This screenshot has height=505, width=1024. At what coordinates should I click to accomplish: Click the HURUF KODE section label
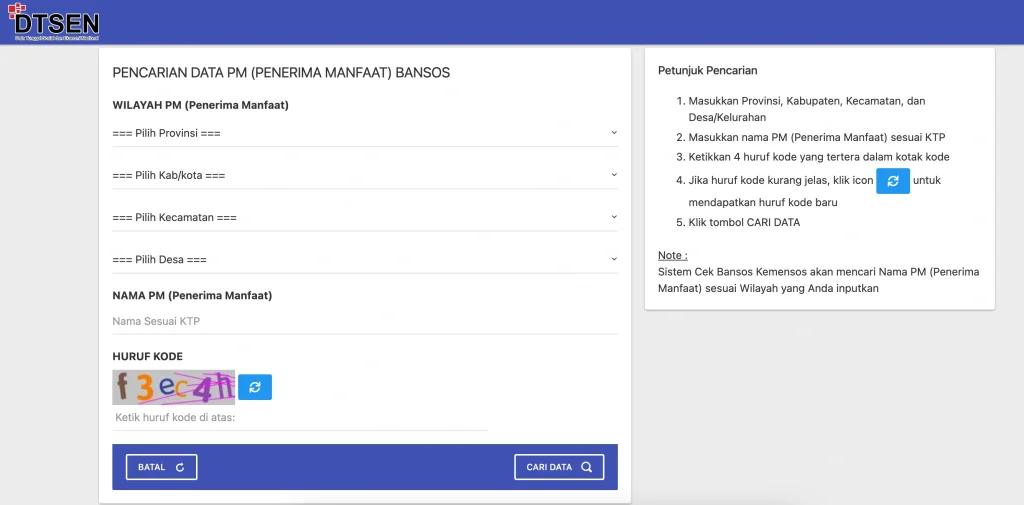pos(147,356)
